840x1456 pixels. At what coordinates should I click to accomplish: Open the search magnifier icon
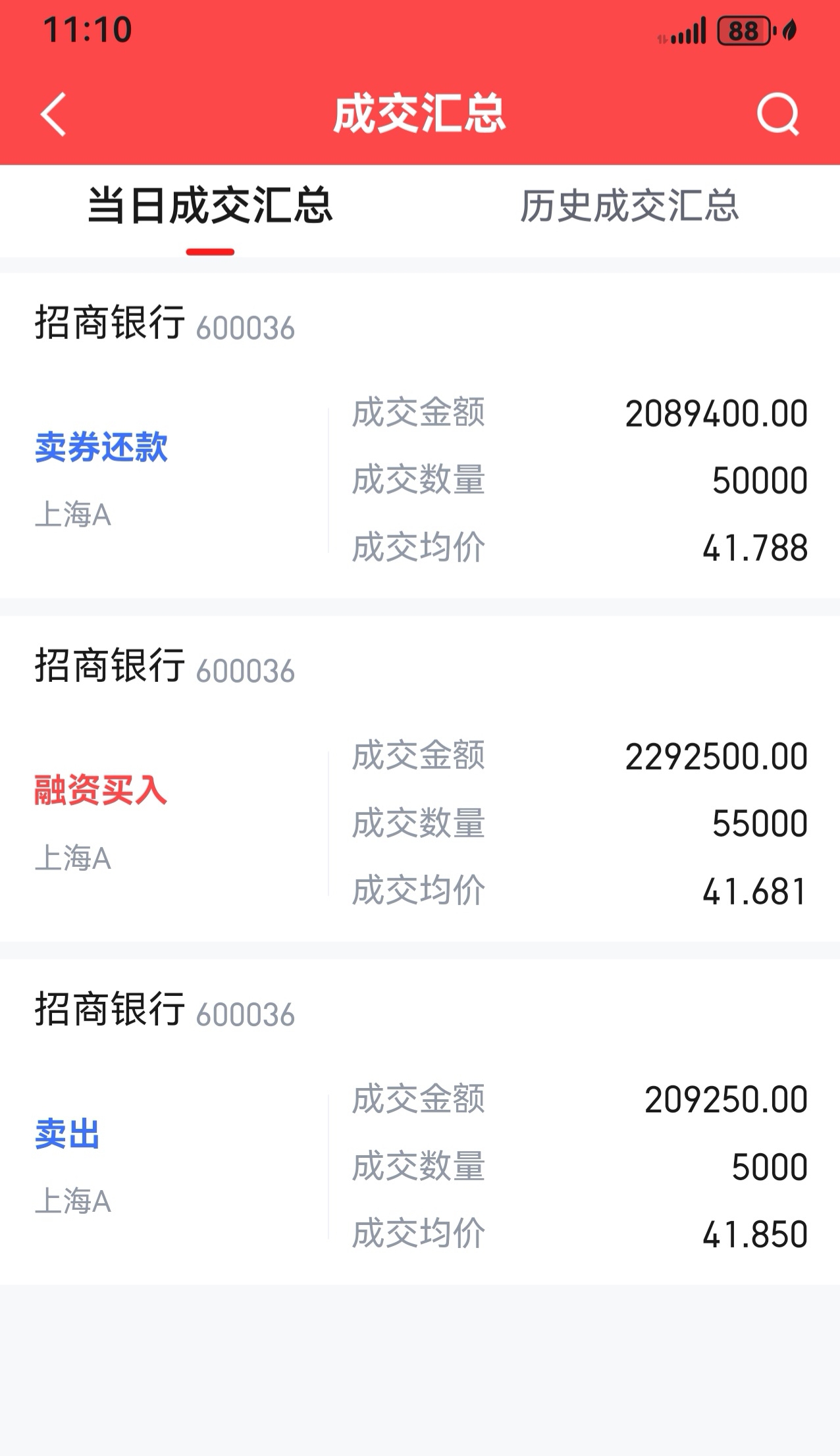point(778,115)
